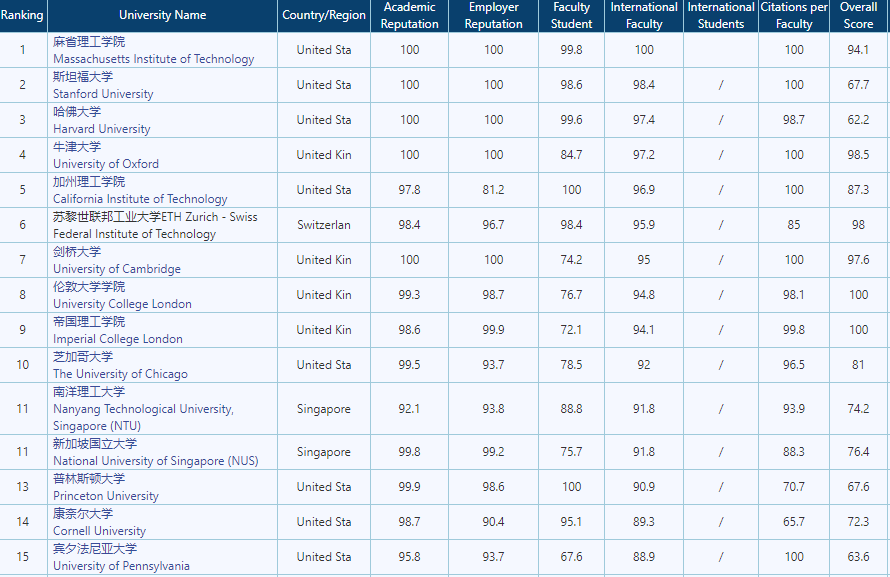Click Imperial College London link

click(117, 339)
